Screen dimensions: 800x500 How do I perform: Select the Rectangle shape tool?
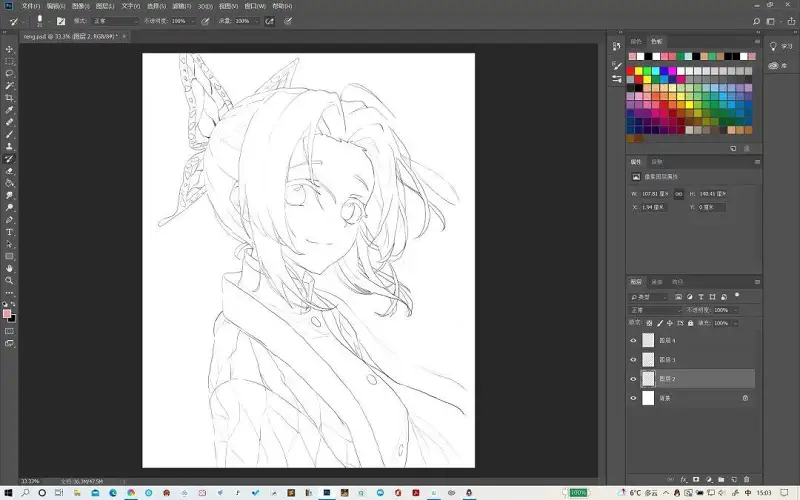click(9, 256)
